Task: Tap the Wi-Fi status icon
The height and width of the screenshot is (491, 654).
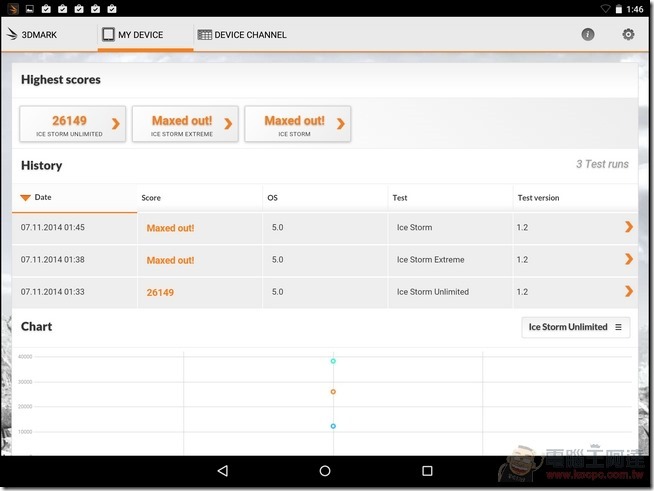Action: [x=605, y=9]
